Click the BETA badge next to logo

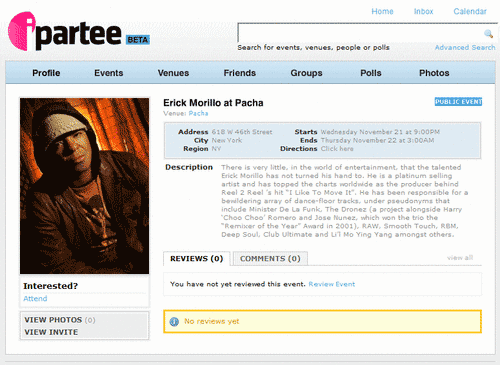[x=138, y=40]
